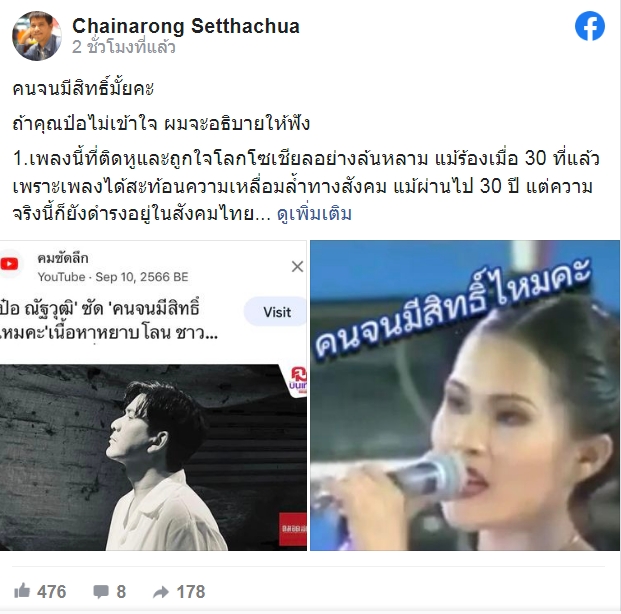Click the video title 'ป๋อ ณัฐวุฒิ' headline

point(109,320)
